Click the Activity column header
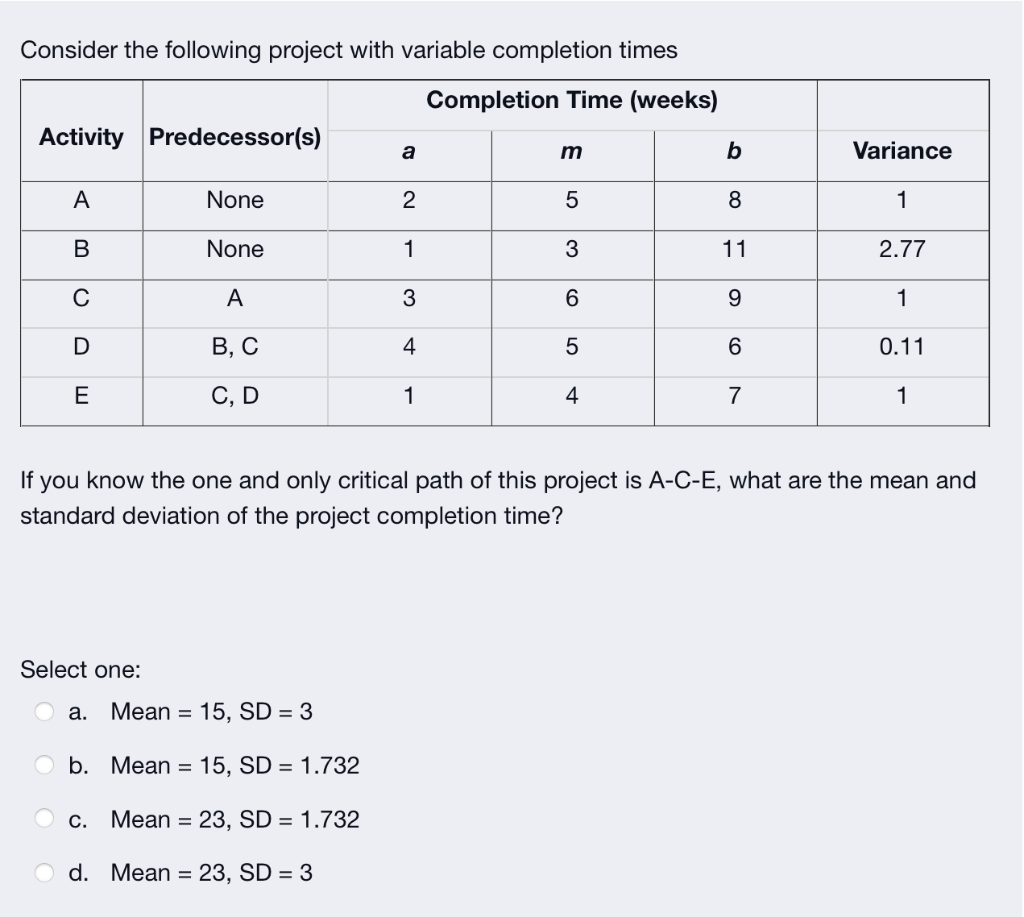Image resolution: width=1024 pixels, height=917 pixels. (81, 137)
